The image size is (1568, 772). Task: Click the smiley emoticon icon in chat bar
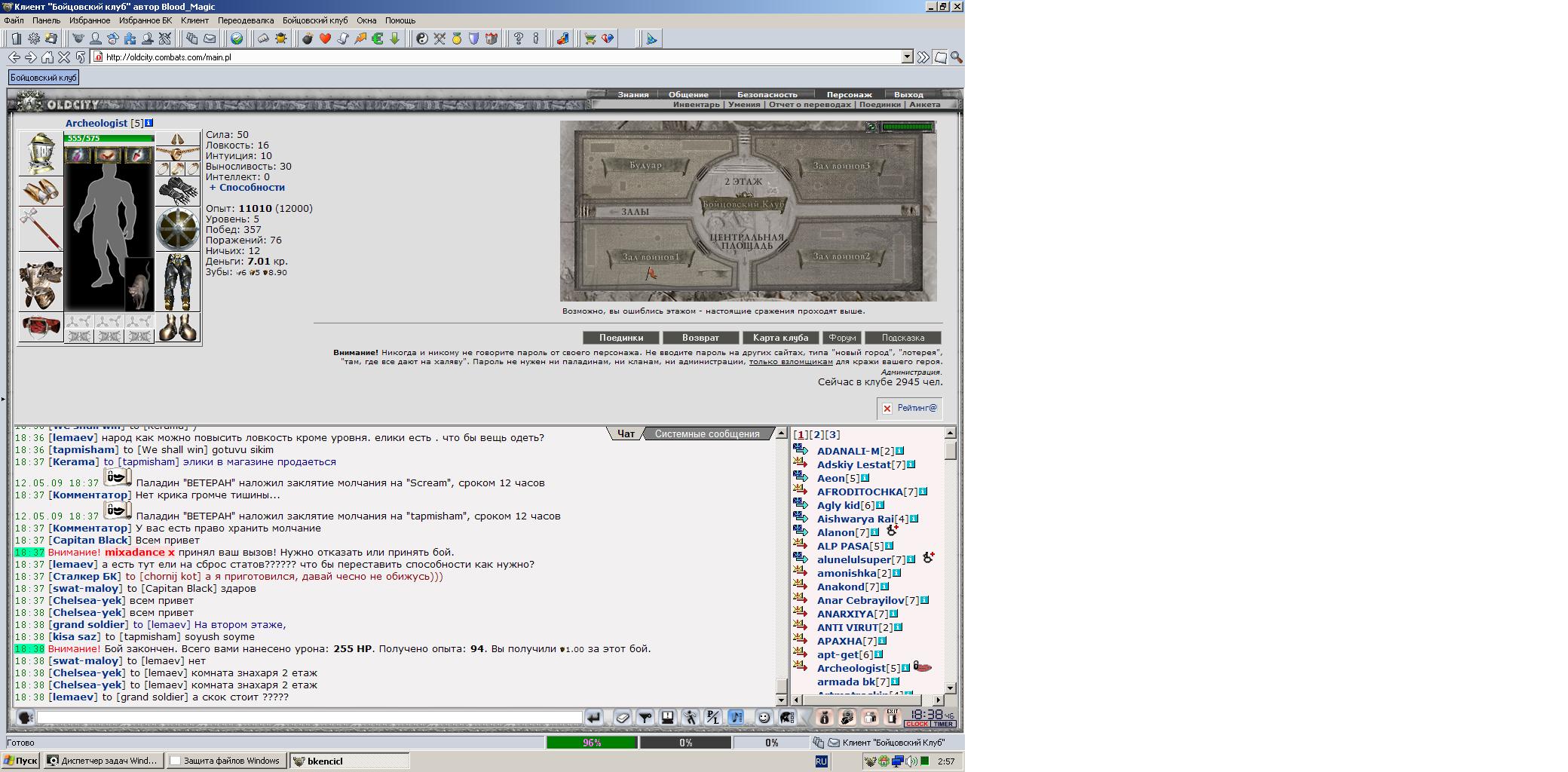tap(764, 718)
